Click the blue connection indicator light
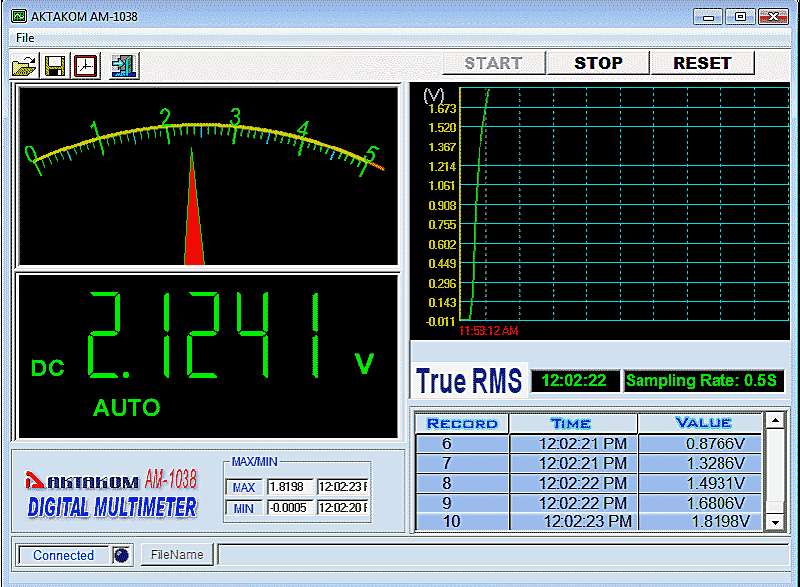This screenshot has height=587, width=800. pyautogui.click(x=121, y=554)
